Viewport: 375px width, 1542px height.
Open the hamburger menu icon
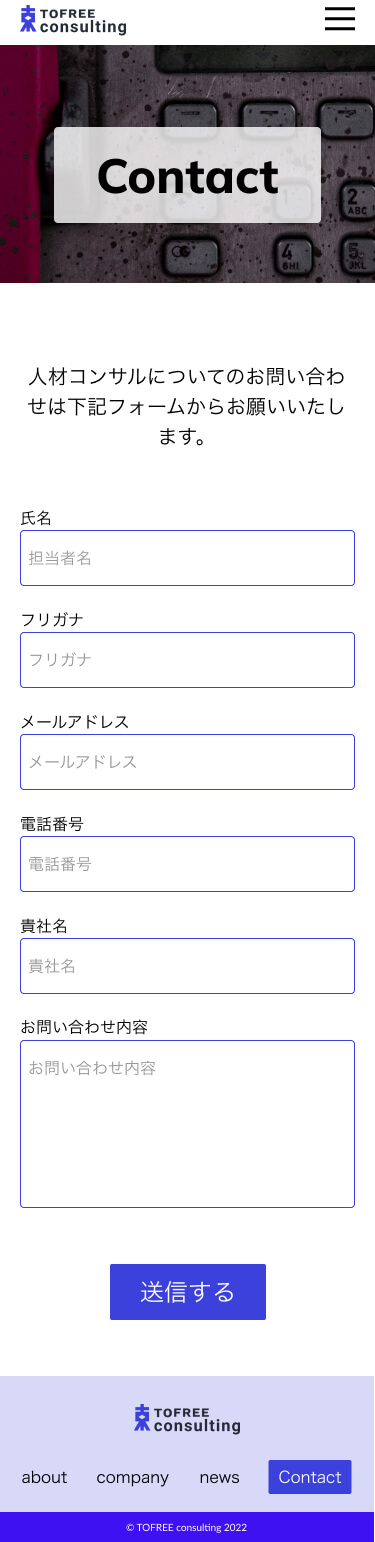(340, 19)
